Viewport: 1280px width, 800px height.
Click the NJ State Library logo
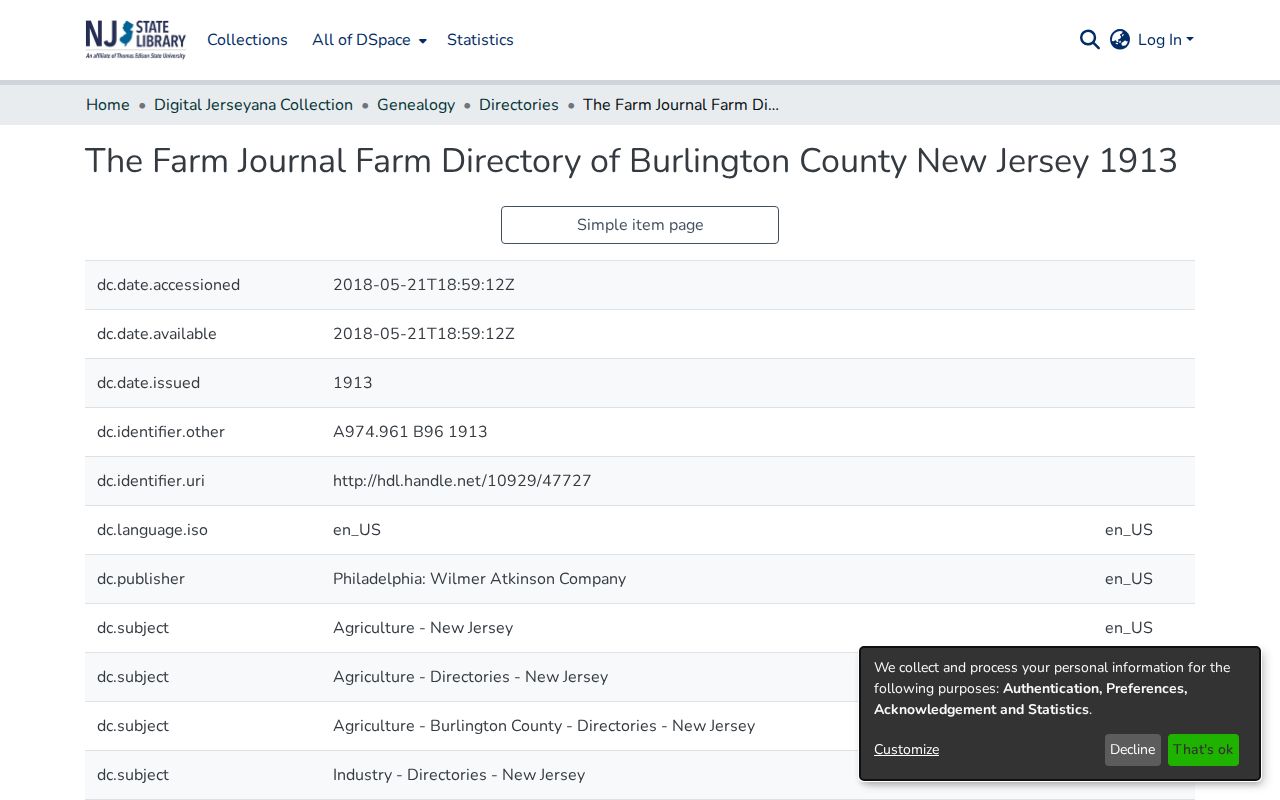coord(136,40)
